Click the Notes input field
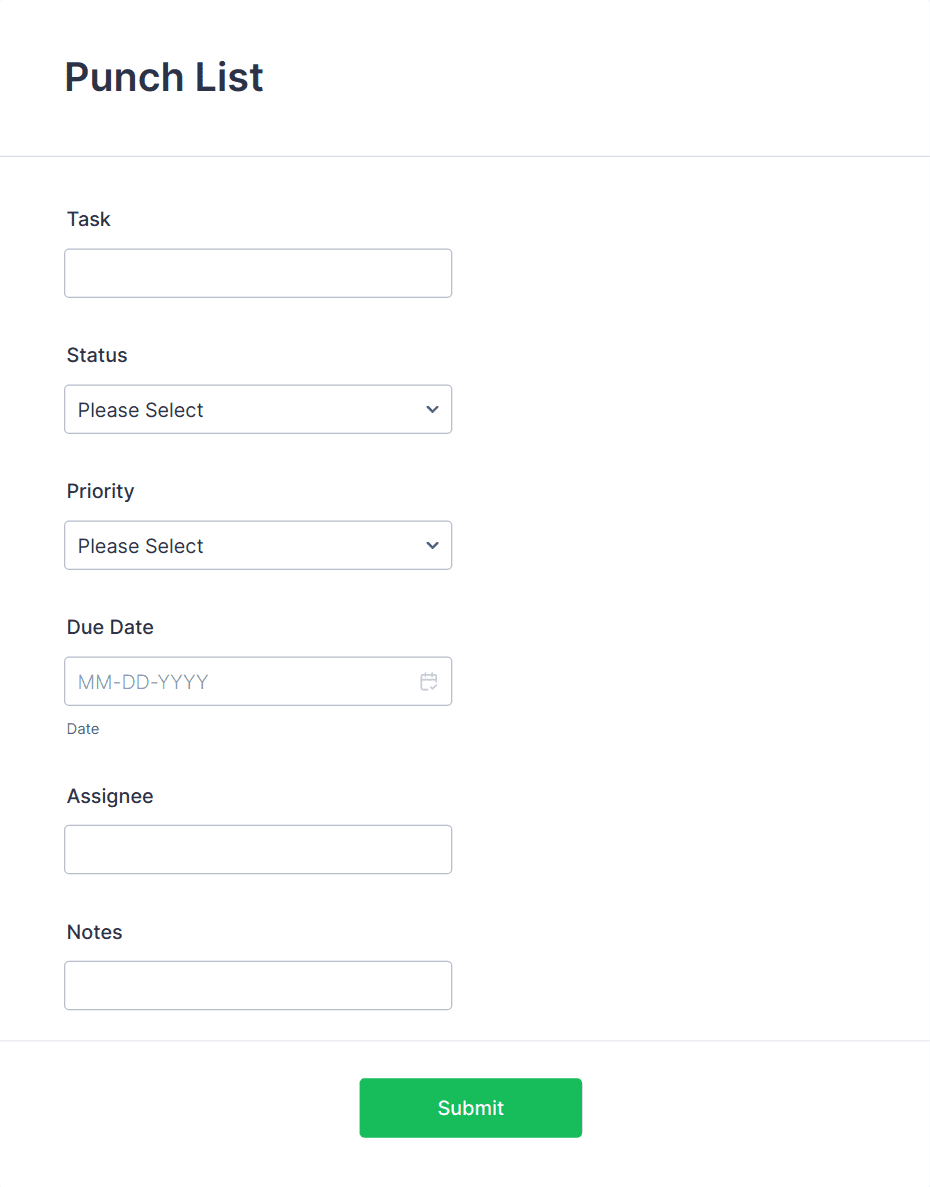Image resolution: width=930 pixels, height=1187 pixels. [258, 985]
